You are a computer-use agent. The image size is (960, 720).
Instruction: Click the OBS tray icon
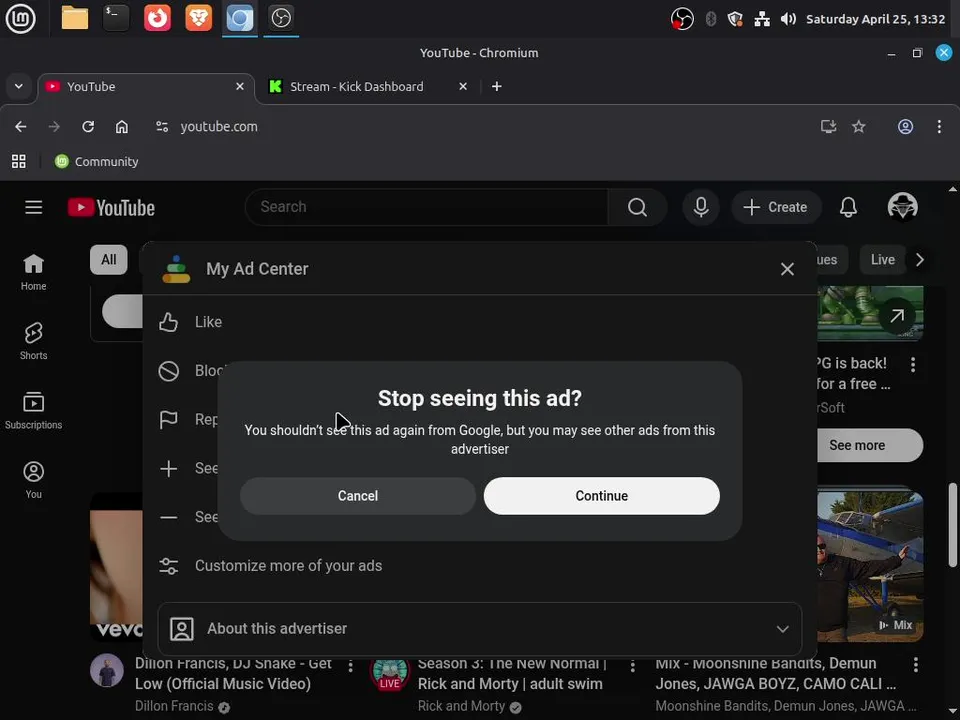point(682,19)
